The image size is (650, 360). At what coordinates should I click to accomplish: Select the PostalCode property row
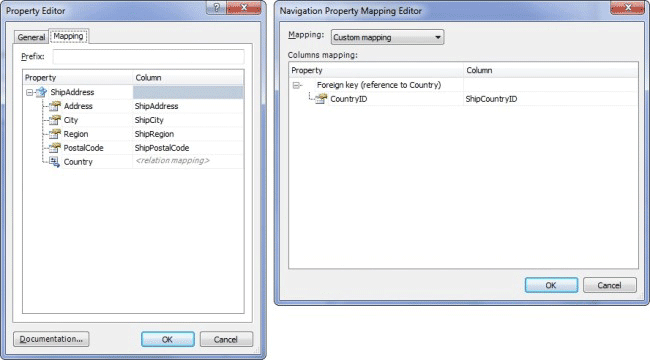[x=133, y=148]
